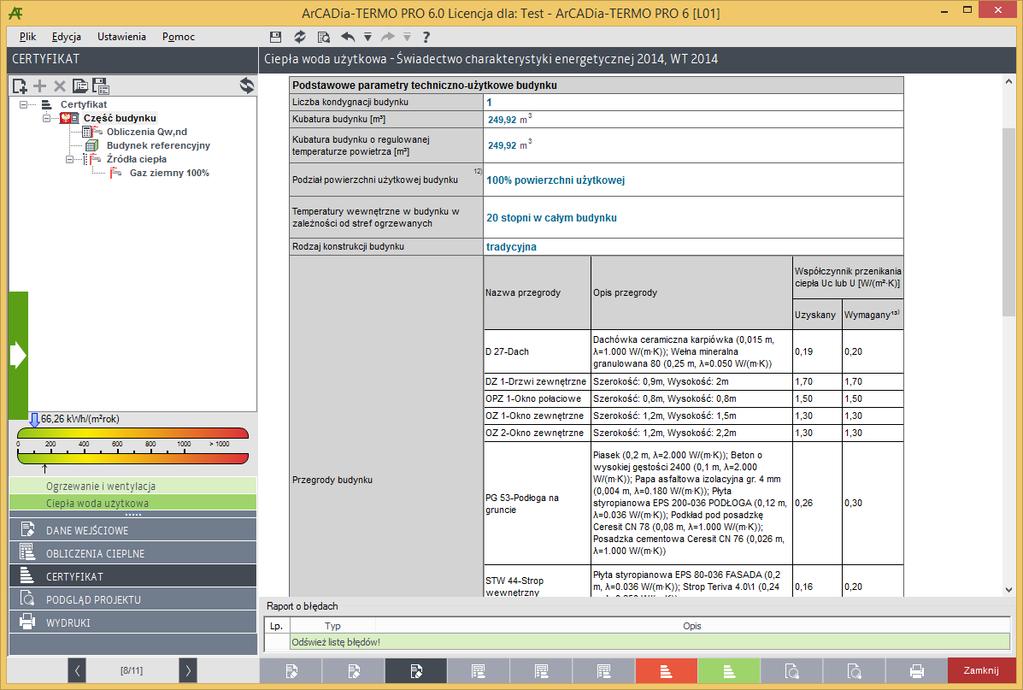This screenshot has height=690, width=1023.
Task: Click the greyed-out Redo arrow icon
Action: coord(388,37)
